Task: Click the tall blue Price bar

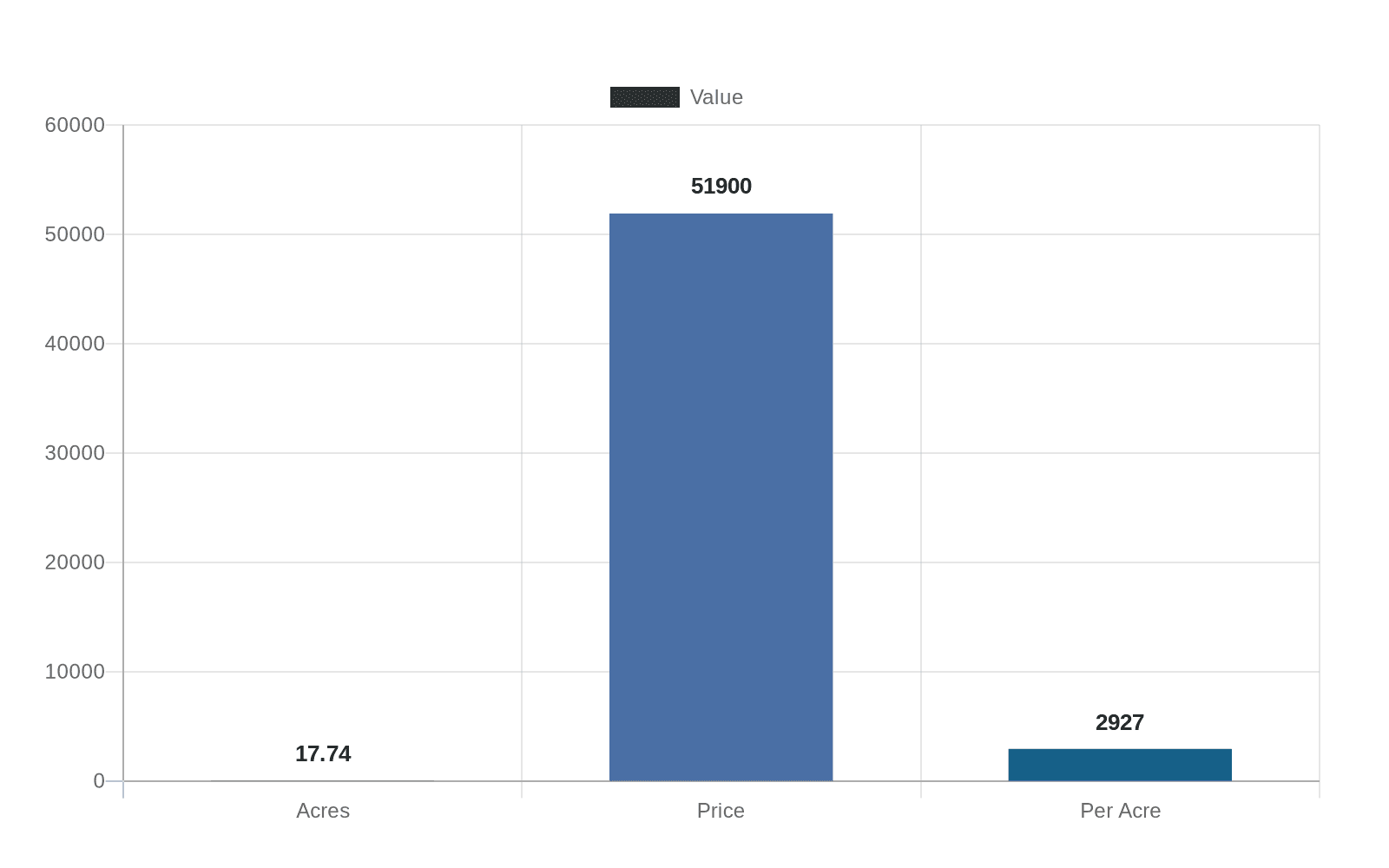Action: (721, 496)
